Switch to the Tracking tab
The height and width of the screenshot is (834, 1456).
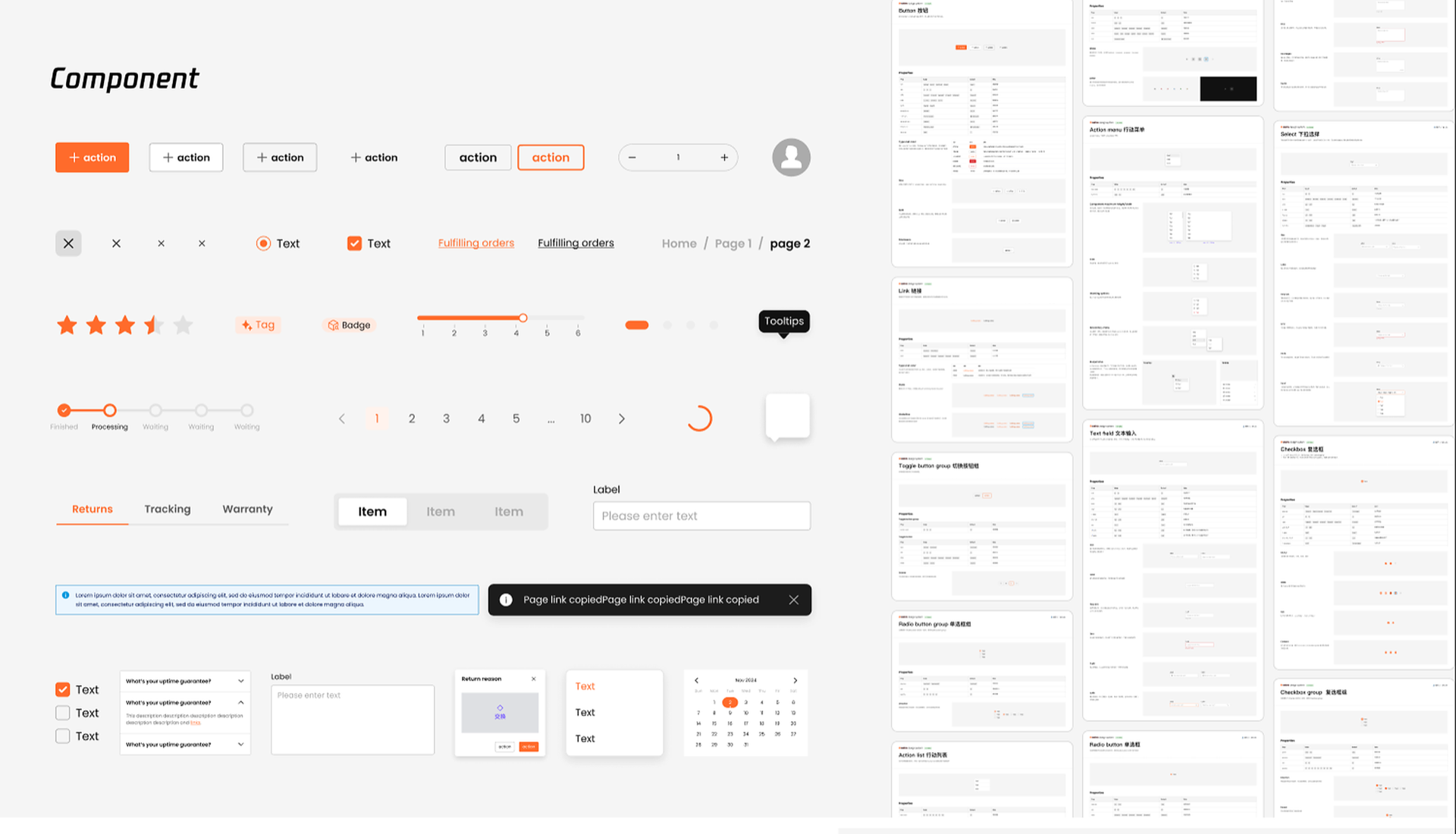tap(168, 509)
